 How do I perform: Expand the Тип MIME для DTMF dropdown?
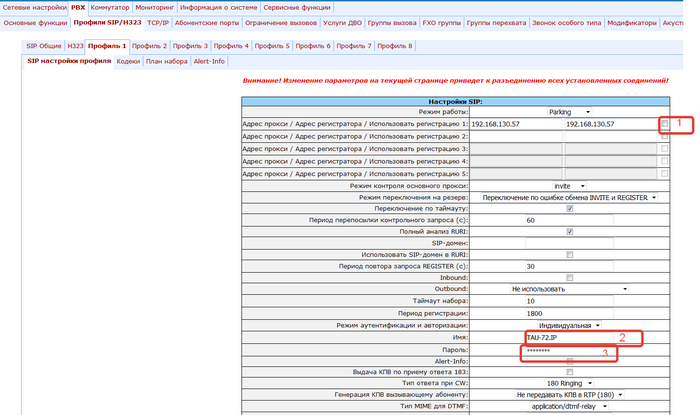(x=568, y=406)
